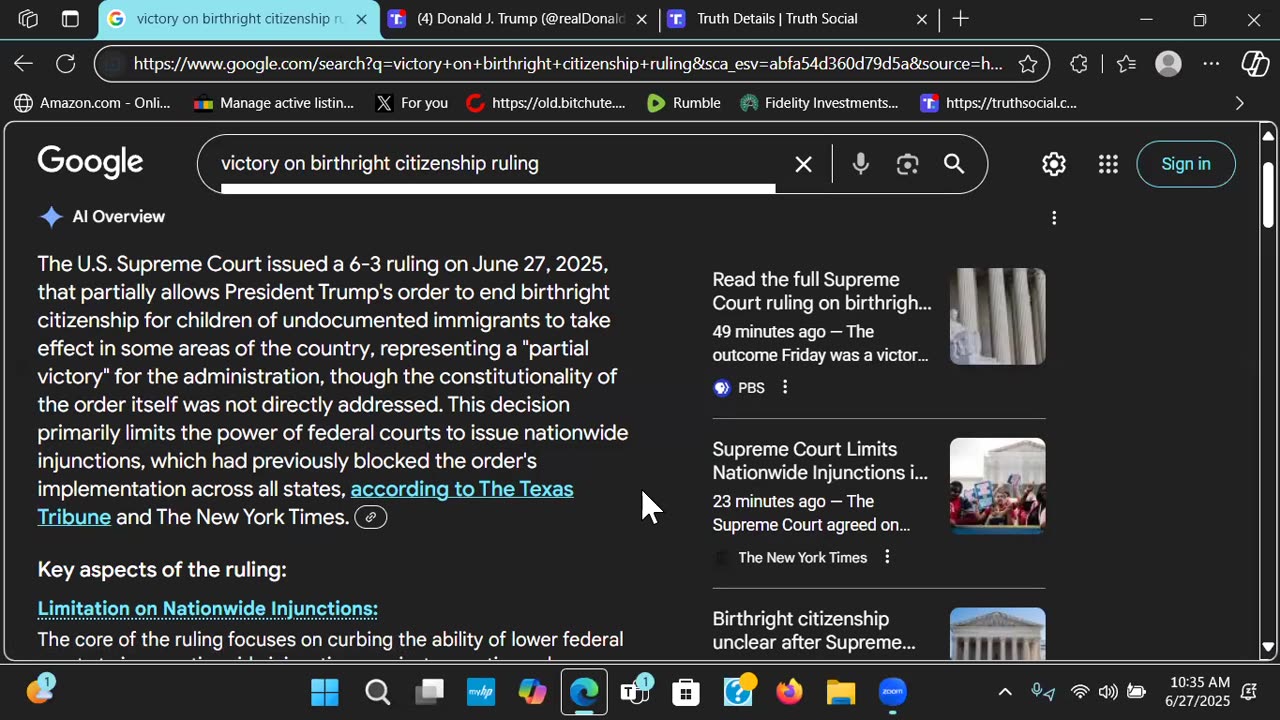
Task: Open volume control in tray
Action: 1108,692
